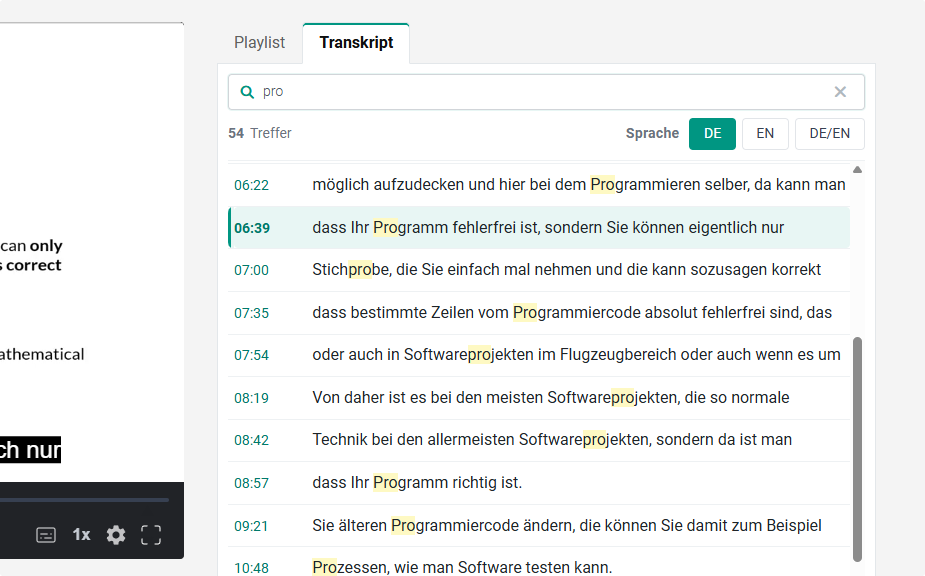Click the transcript search field
This screenshot has width=925, height=576.
546,92
